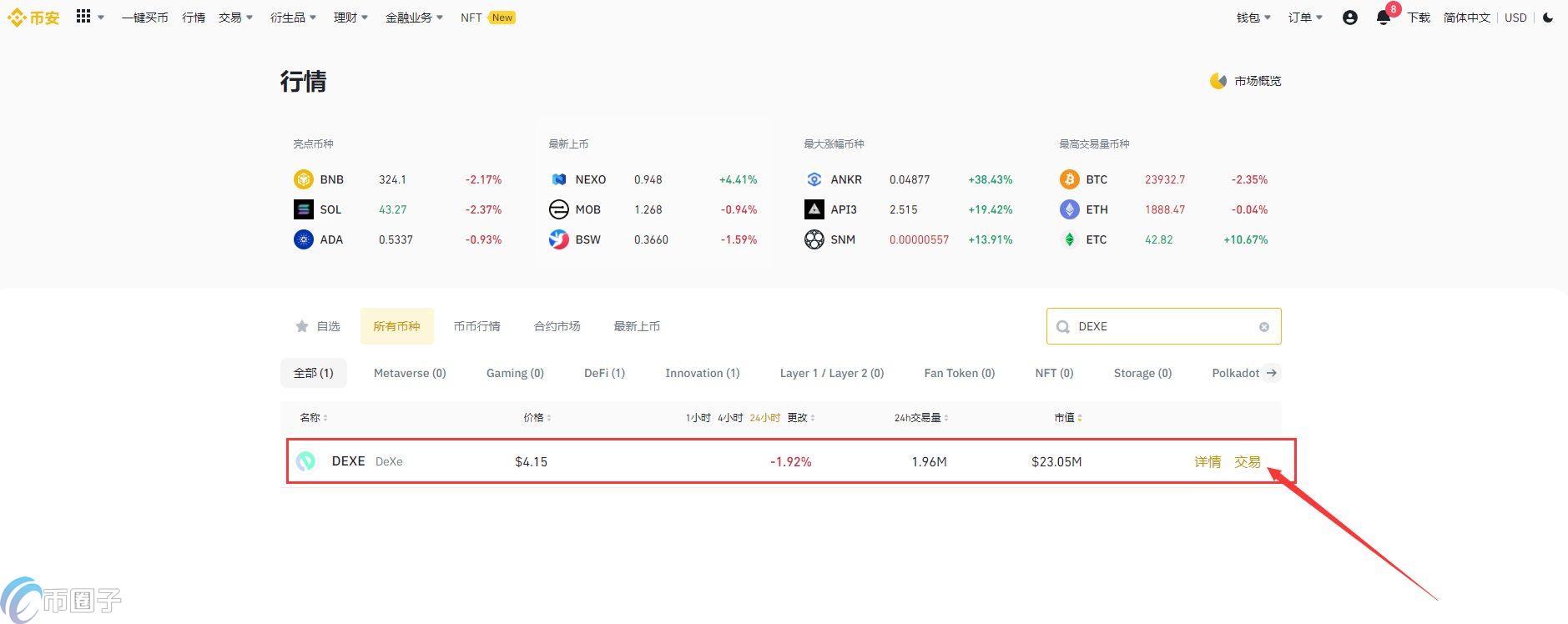Click the BTC coin icon
The image size is (1568, 624).
click(x=1069, y=179)
